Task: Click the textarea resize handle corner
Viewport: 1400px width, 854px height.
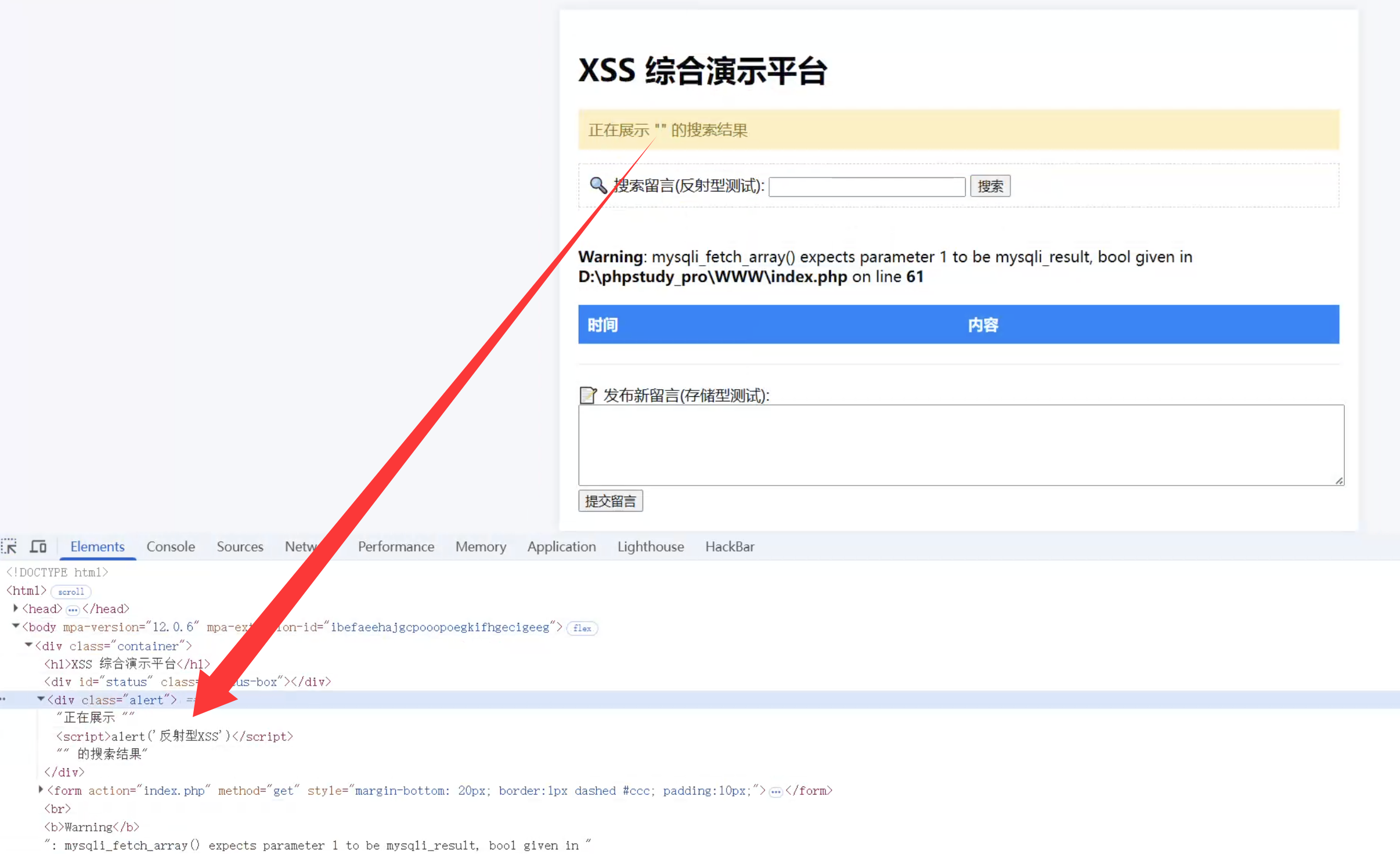Action: pos(1339,480)
